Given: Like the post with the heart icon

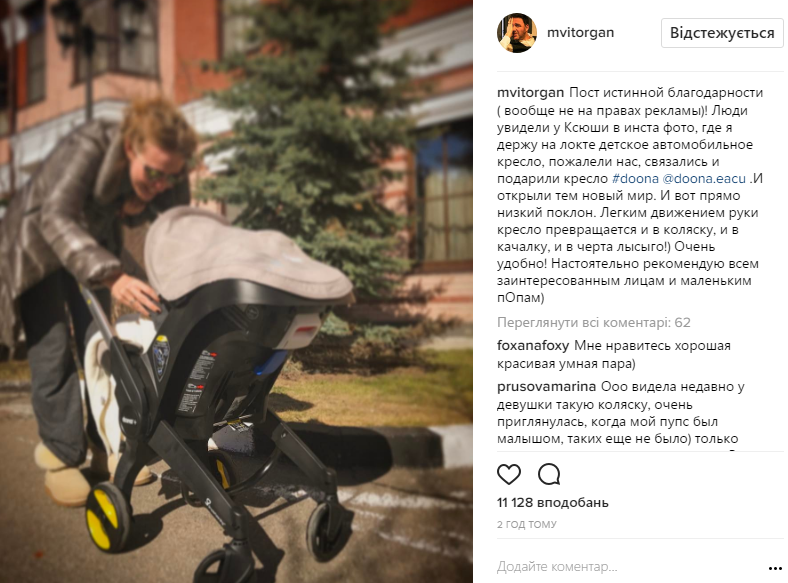Looking at the screenshot, I should point(509,474).
